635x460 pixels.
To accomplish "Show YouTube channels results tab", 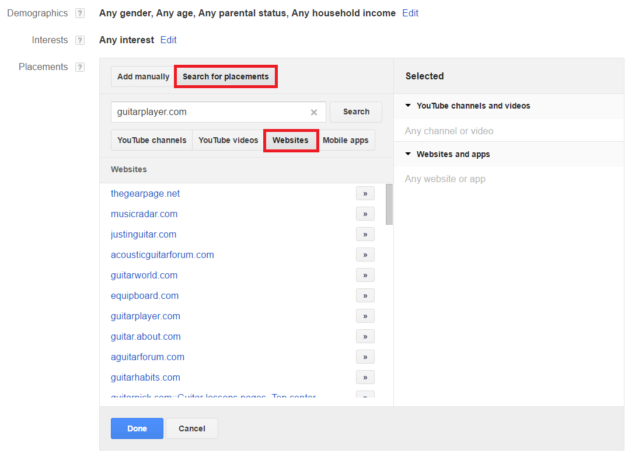I will click(x=150, y=140).
